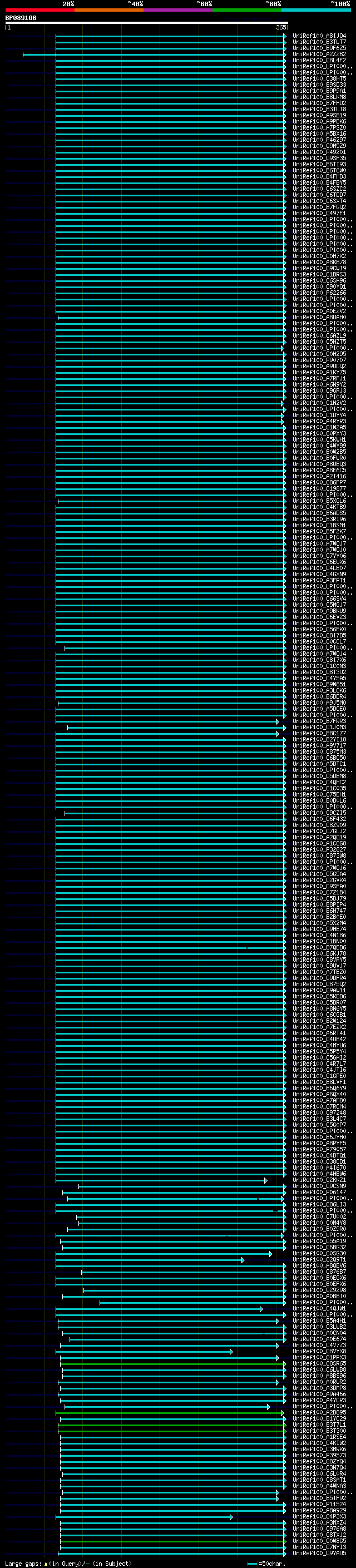Select hit label UniRef100_Q9YAU5
Viewport: 356px width, 1568px height.
point(319,1553)
